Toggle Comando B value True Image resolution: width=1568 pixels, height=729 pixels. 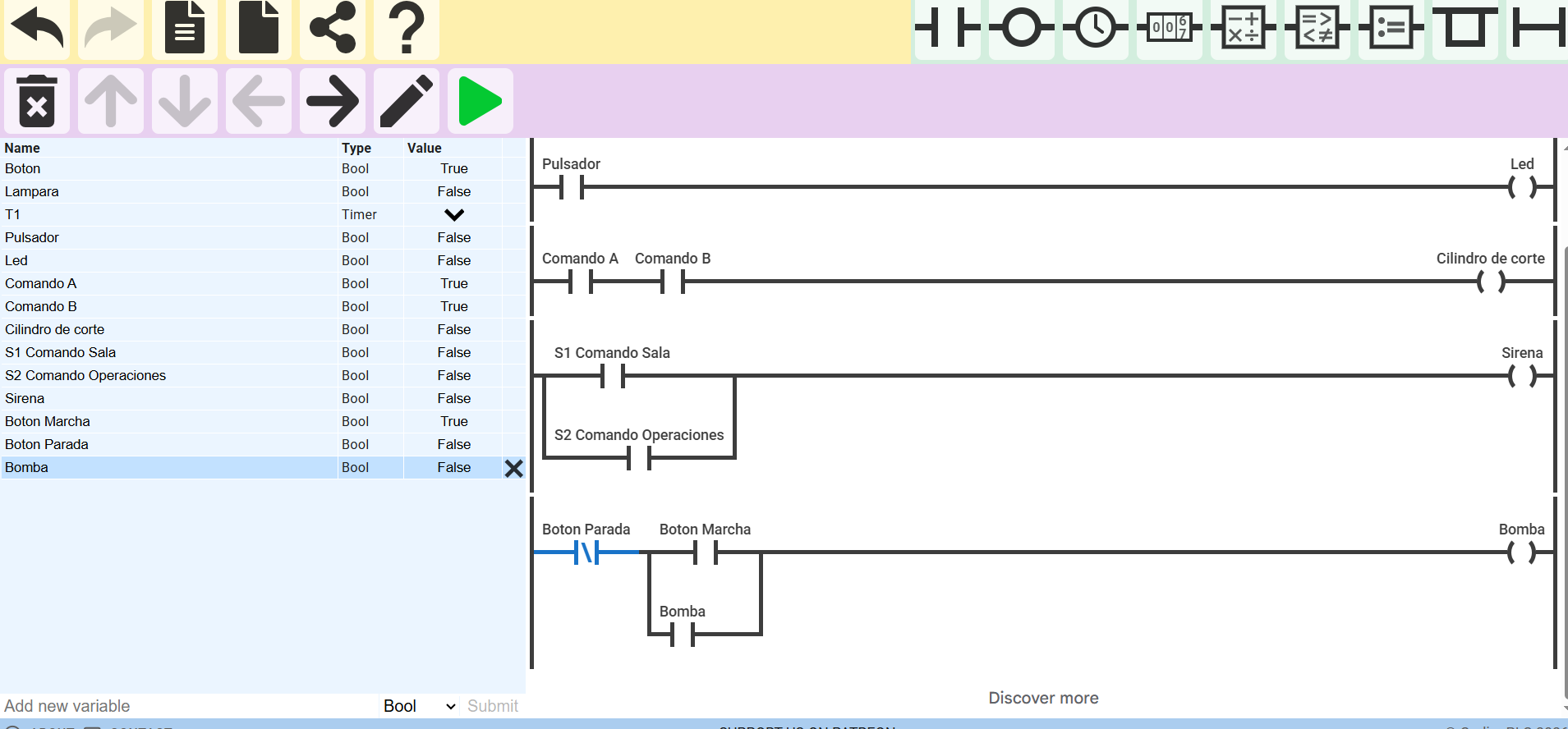click(x=454, y=306)
